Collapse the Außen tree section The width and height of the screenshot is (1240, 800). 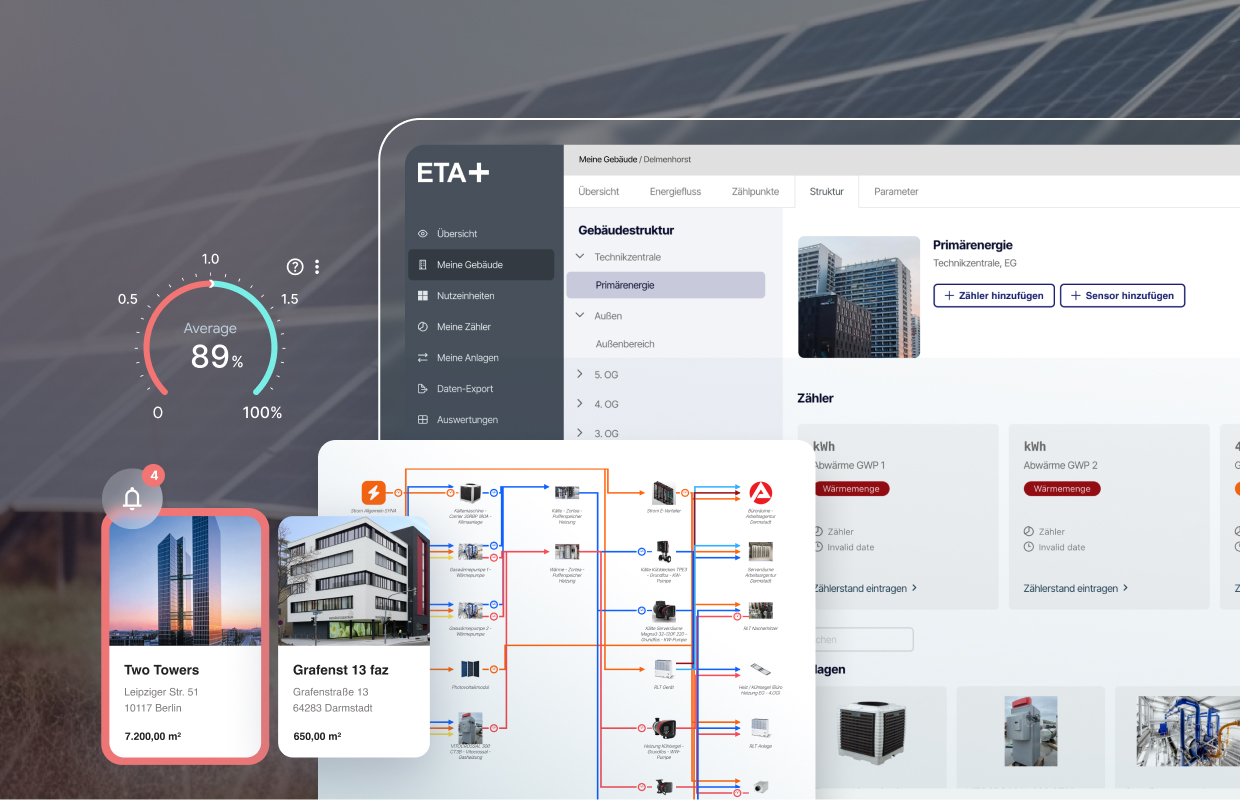click(580, 315)
